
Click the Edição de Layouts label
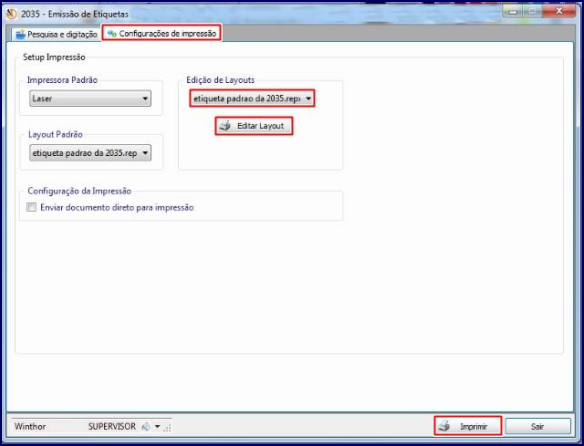pos(220,80)
